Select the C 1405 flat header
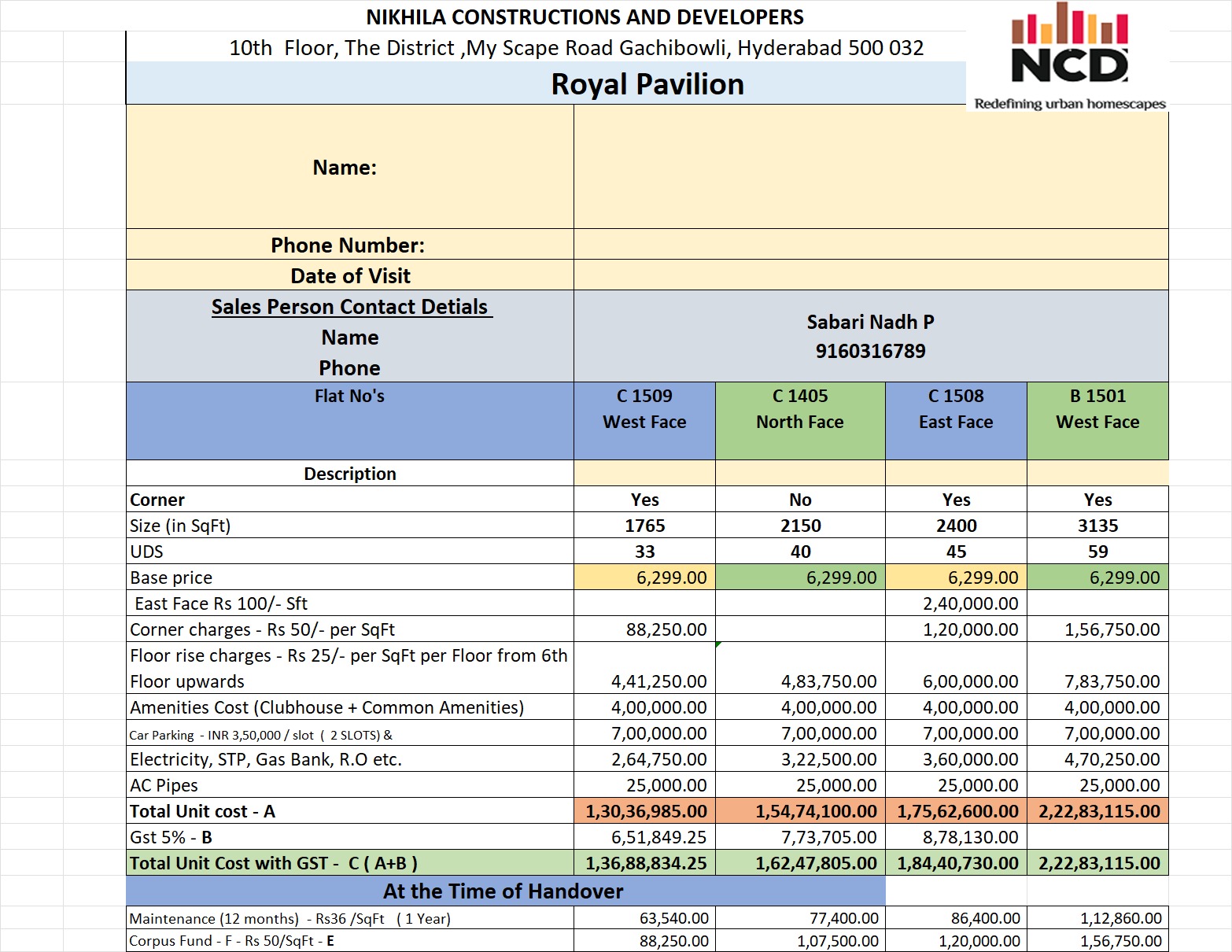1232x952 pixels. coord(800,421)
